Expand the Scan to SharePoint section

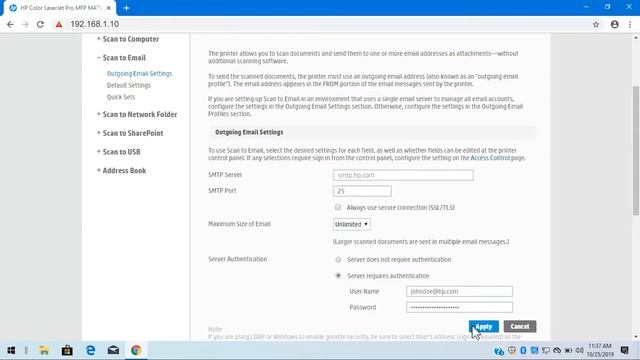click(130, 133)
